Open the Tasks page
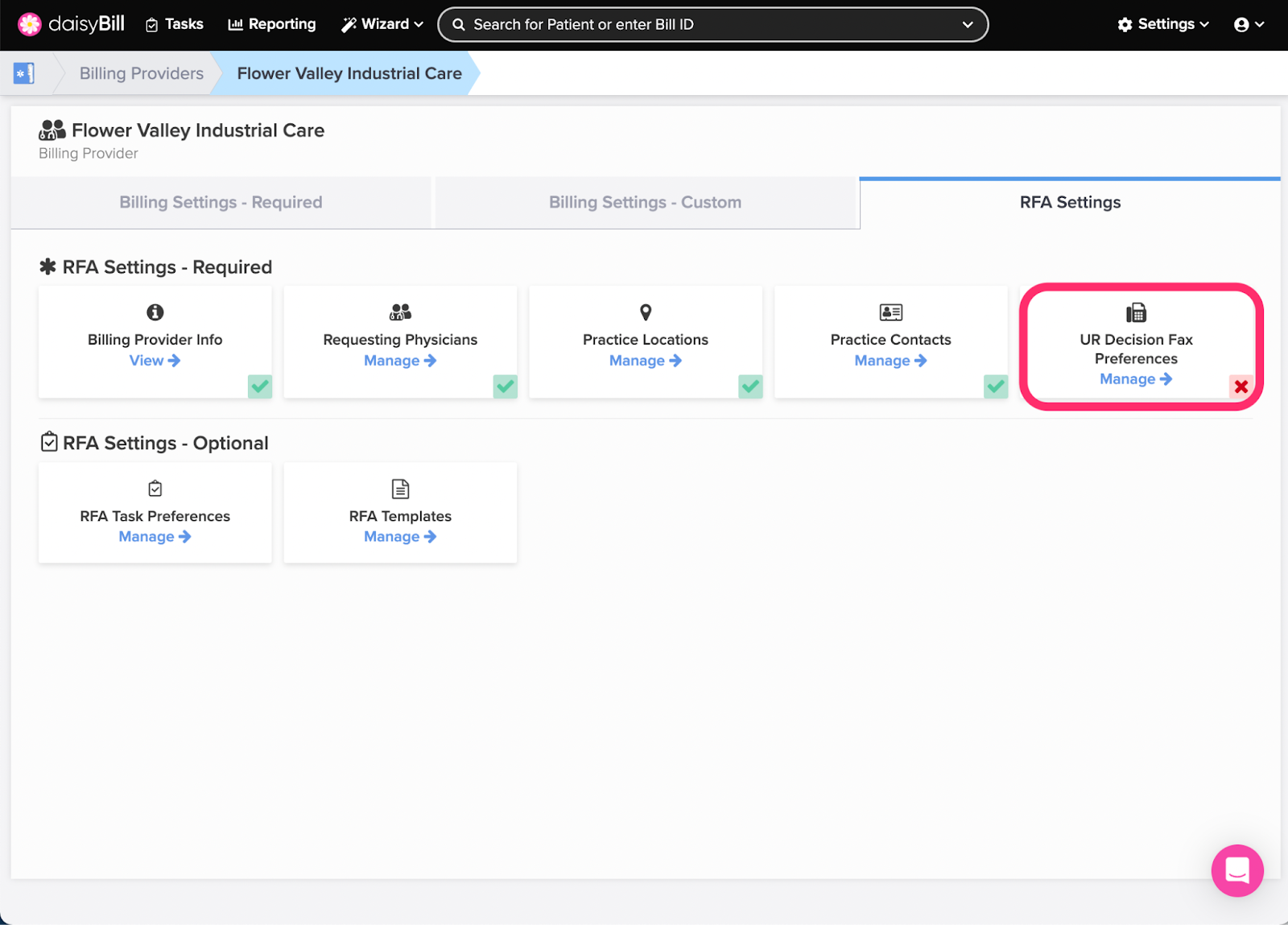Viewport: 1288px width, 925px height. (174, 24)
